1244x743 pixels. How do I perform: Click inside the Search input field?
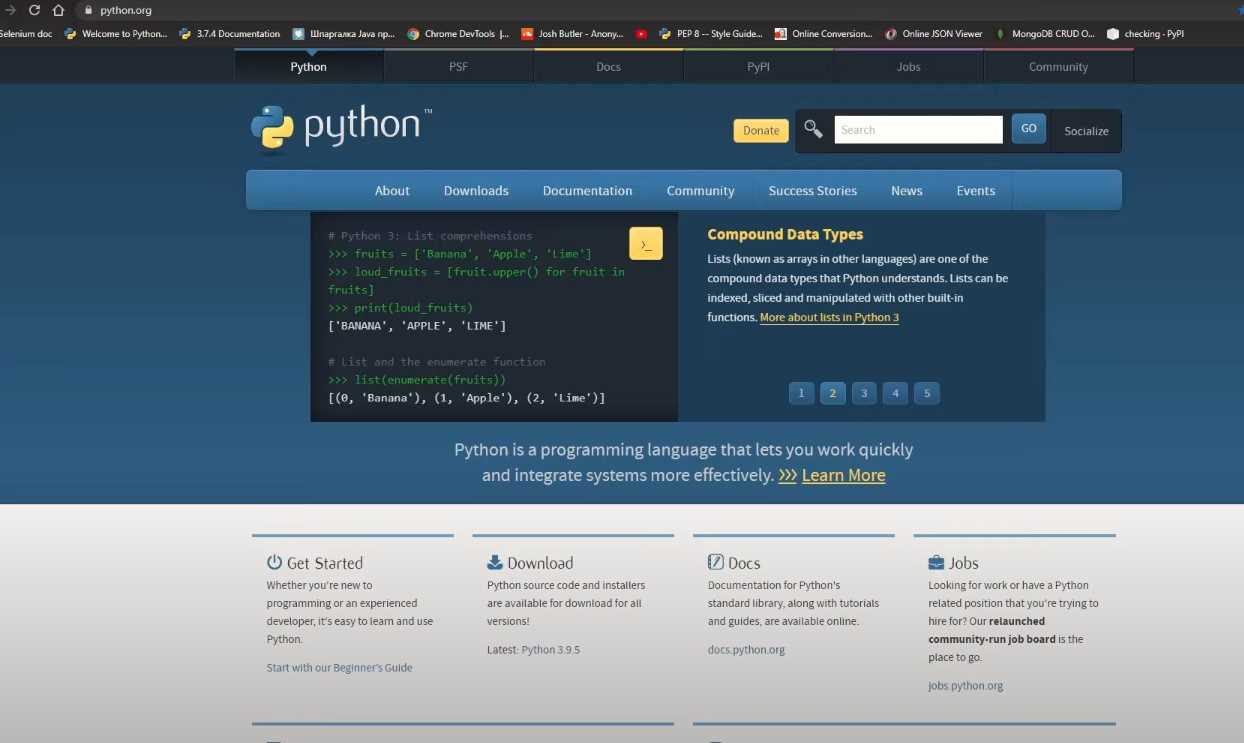point(917,129)
